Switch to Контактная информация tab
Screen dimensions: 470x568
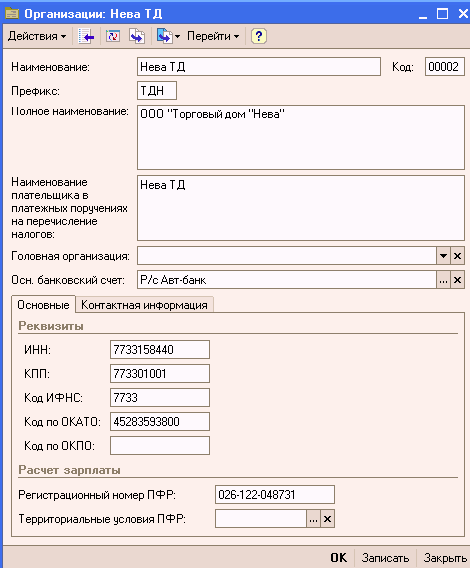144,305
